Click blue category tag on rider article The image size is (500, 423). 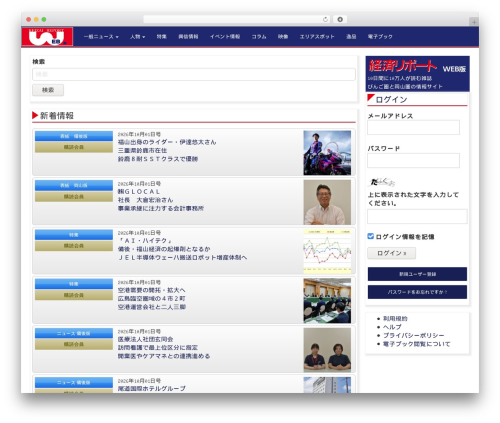coord(74,136)
